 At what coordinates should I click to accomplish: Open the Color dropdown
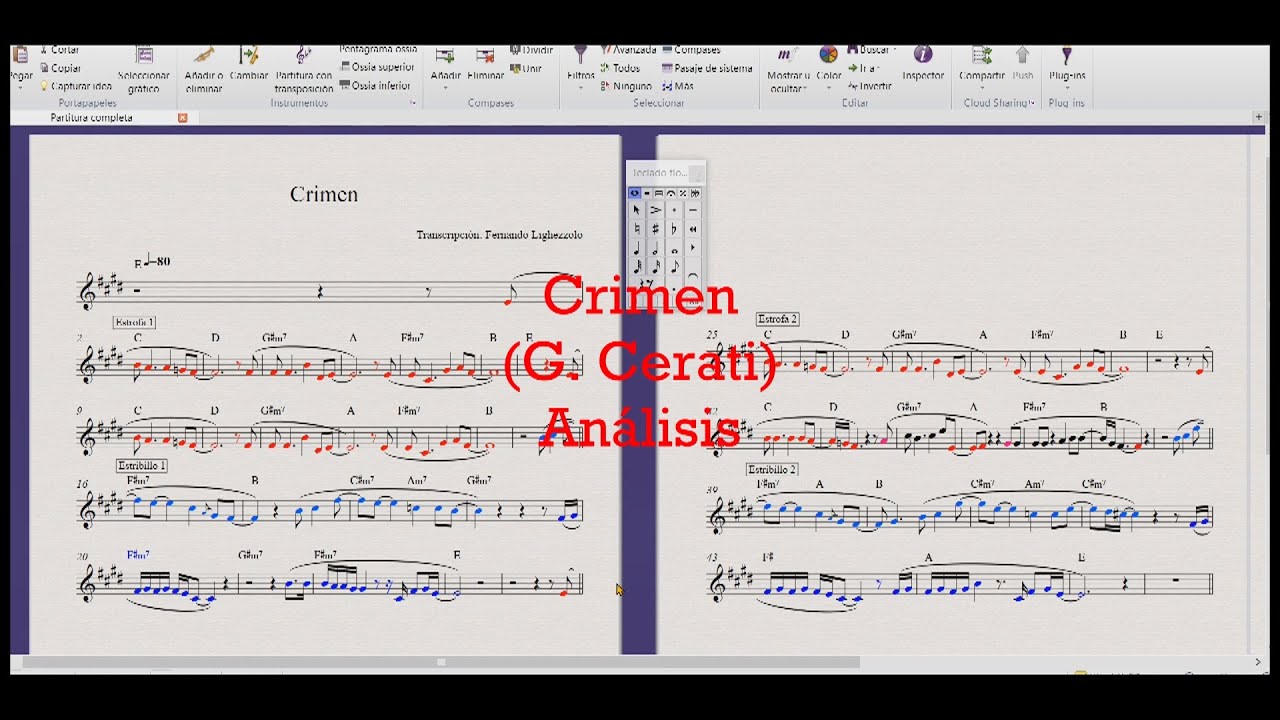pyautogui.click(x=829, y=88)
